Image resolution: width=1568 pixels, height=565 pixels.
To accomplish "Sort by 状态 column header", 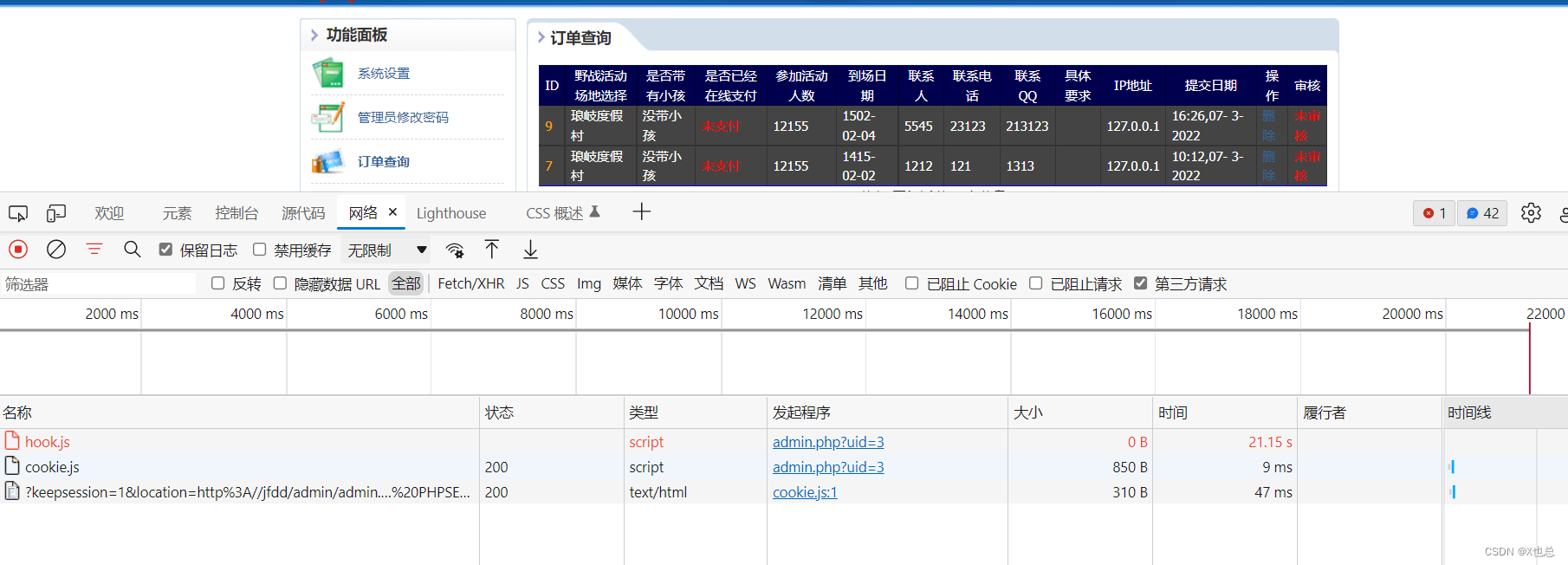I will pyautogui.click(x=552, y=412).
